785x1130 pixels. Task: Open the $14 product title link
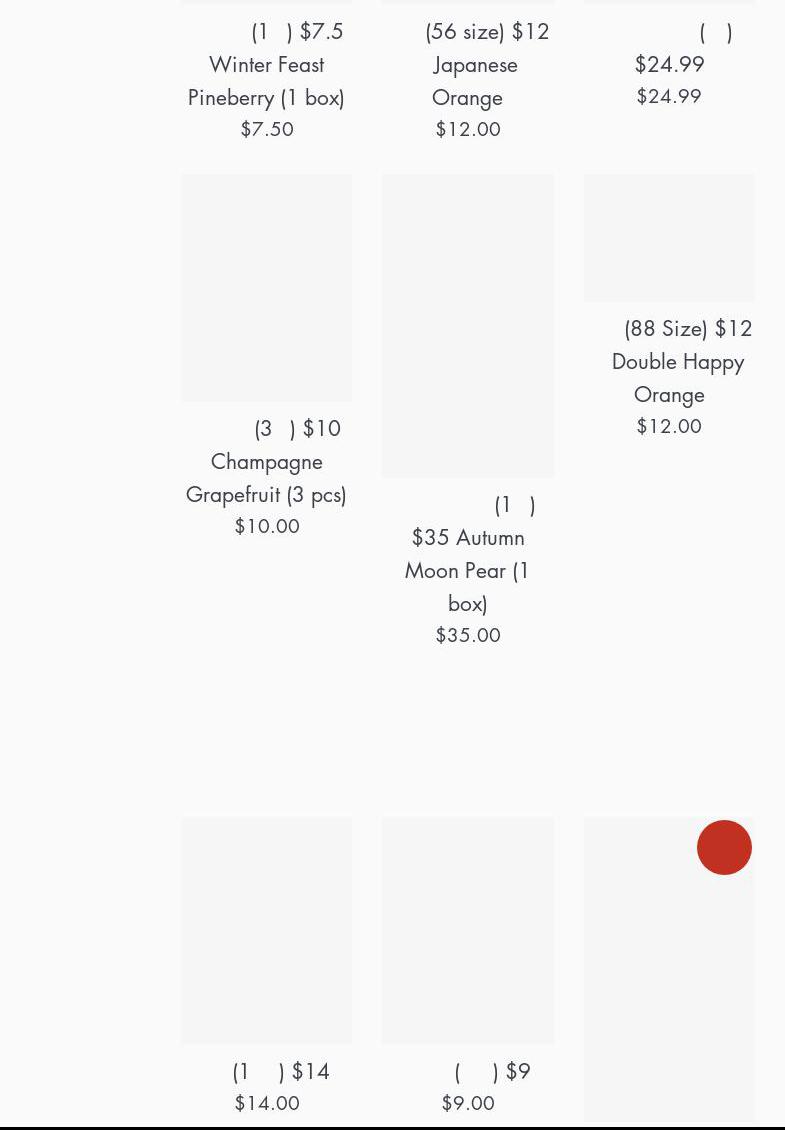[280, 1071]
